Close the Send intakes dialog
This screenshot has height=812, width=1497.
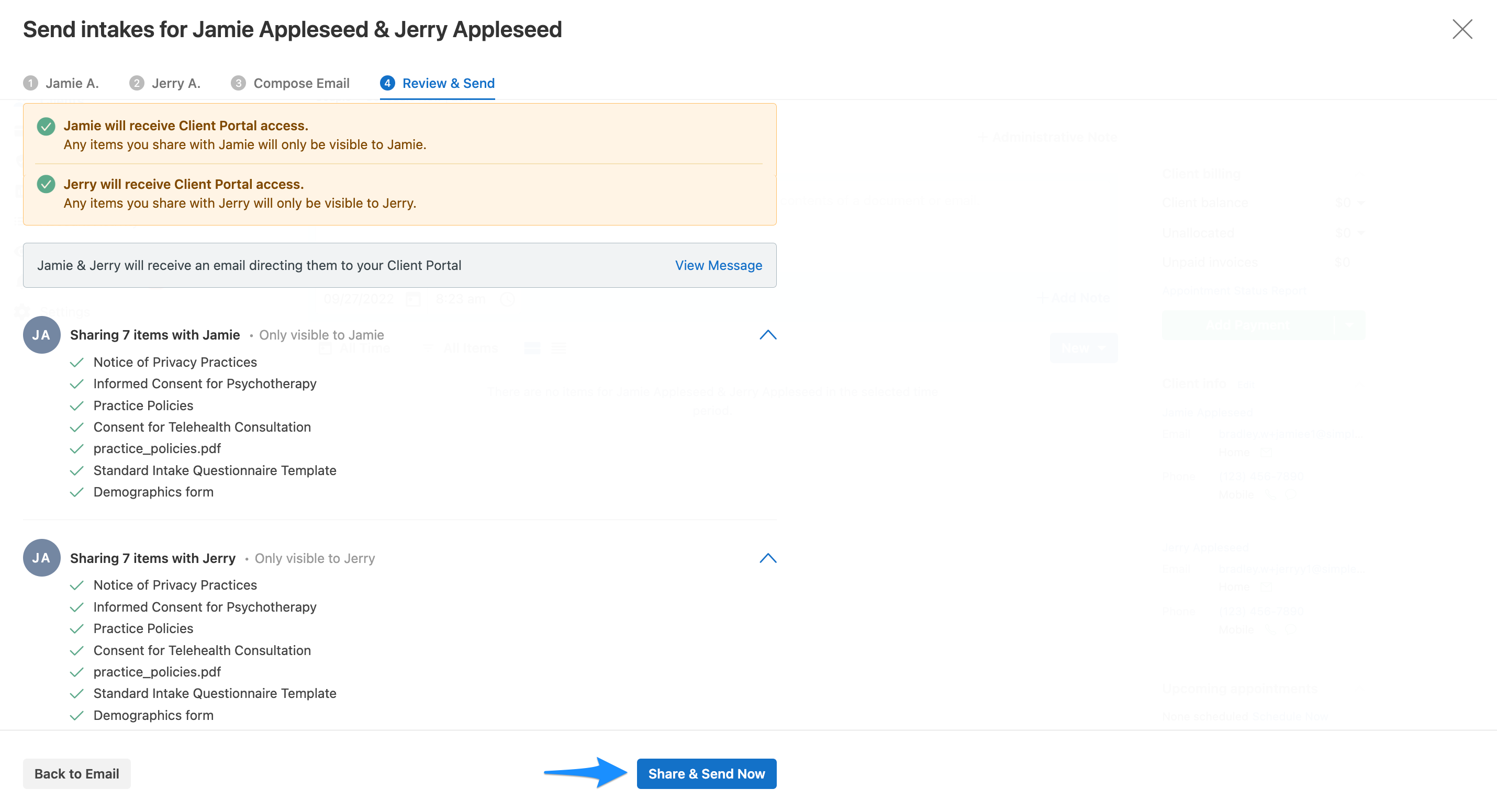coord(1462,29)
